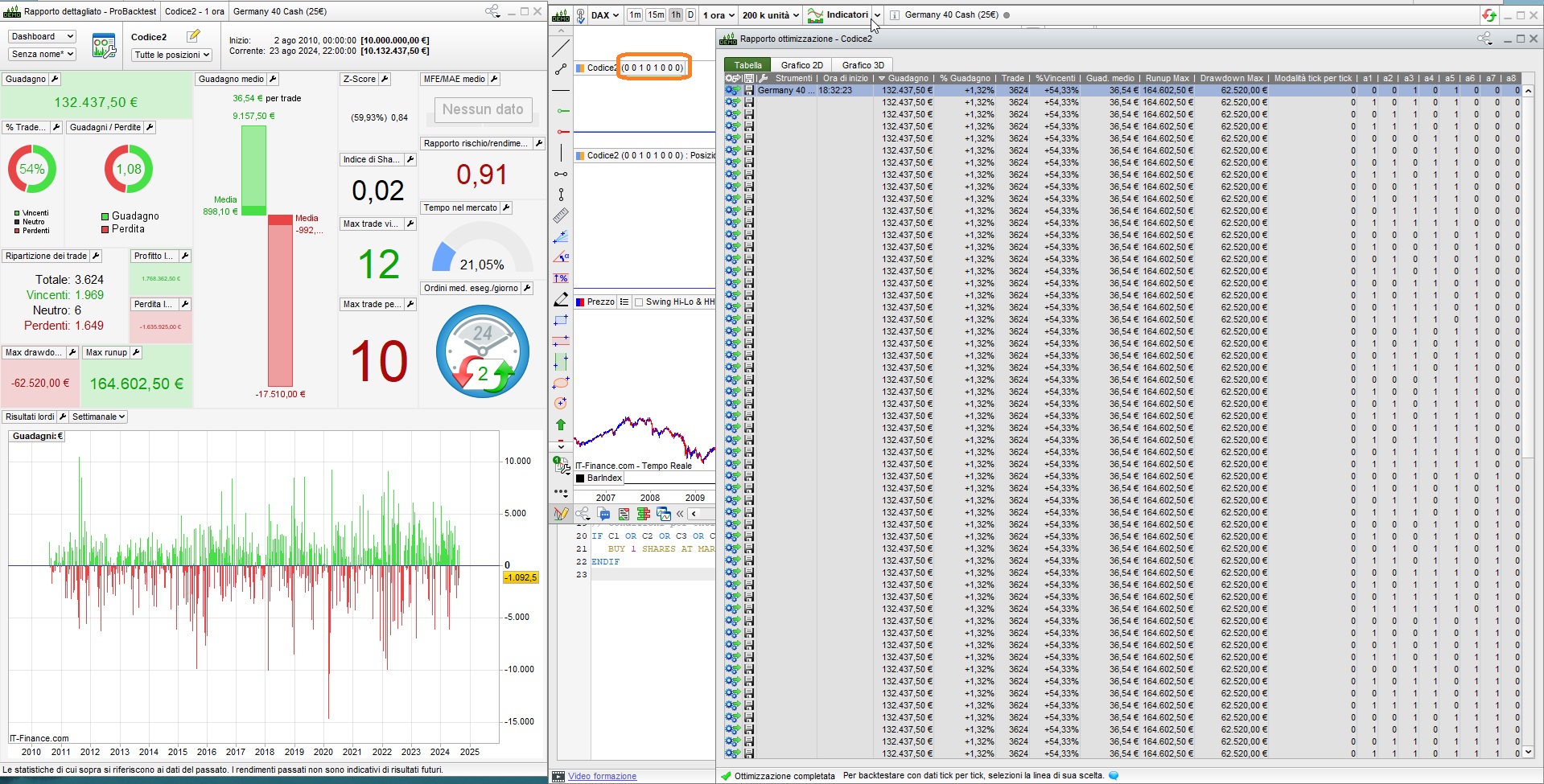Click the pencil icon next to Codice2
The height and width of the screenshot is (784, 1544).
pos(193,36)
